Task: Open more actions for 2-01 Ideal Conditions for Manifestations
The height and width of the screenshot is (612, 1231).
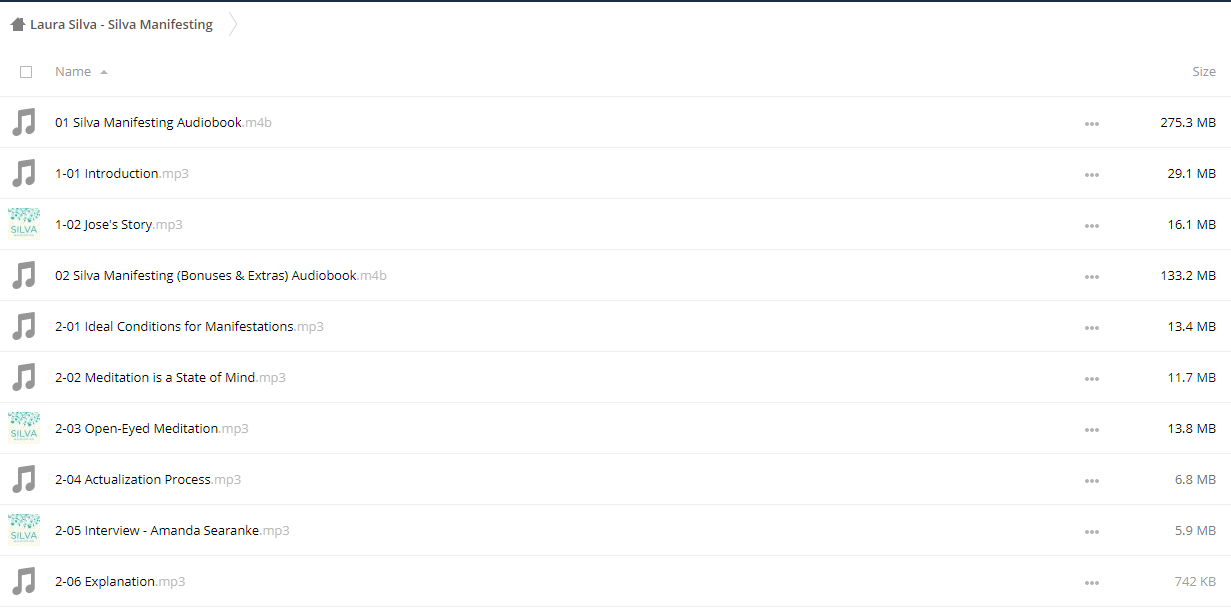Action: tap(1091, 328)
